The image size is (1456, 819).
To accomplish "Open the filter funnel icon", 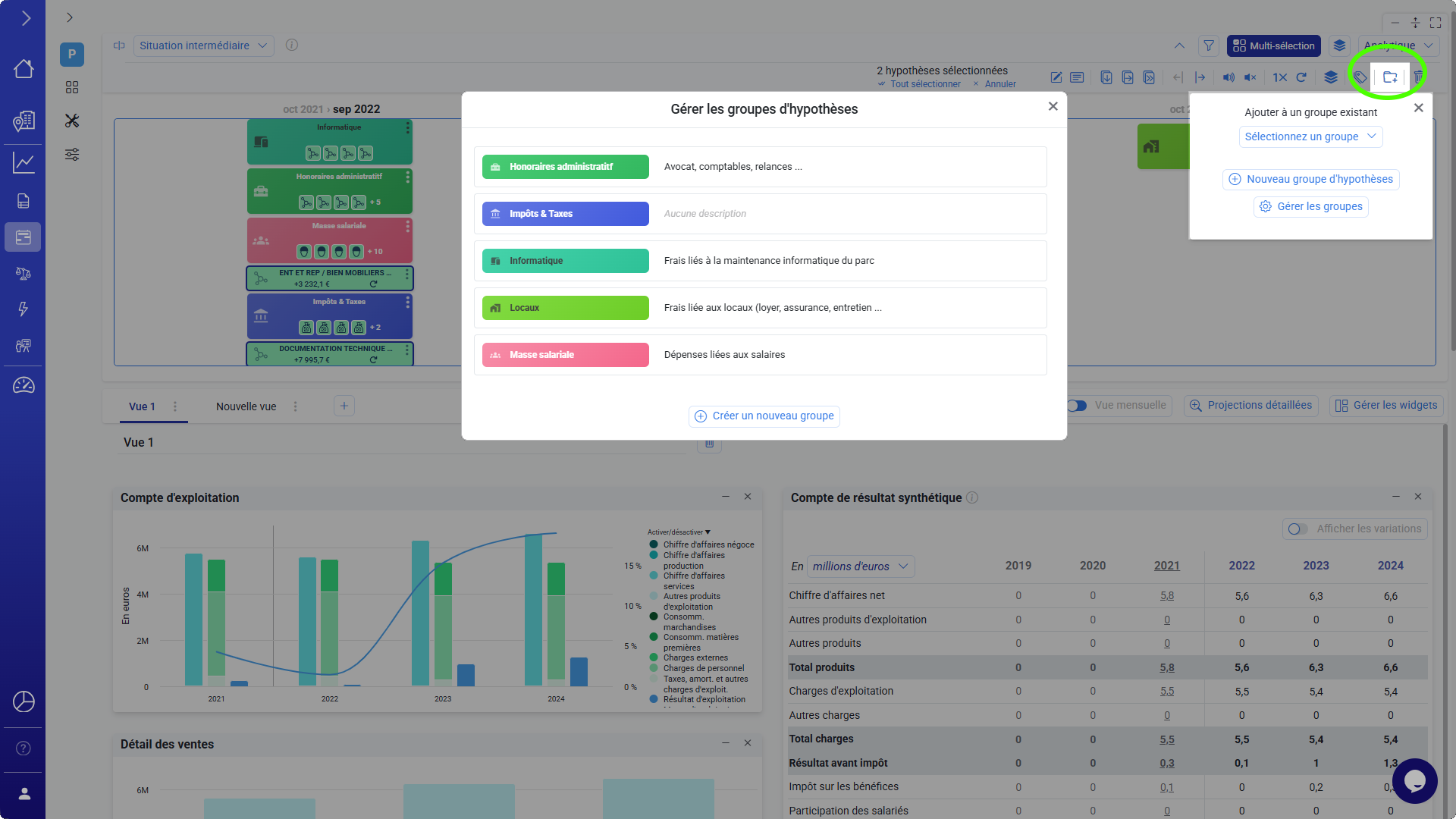I will [x=1209, y=45].
